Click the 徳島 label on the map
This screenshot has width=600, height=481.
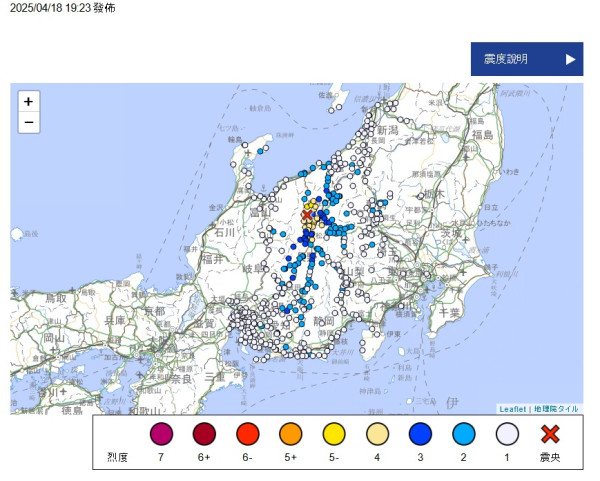72,410
